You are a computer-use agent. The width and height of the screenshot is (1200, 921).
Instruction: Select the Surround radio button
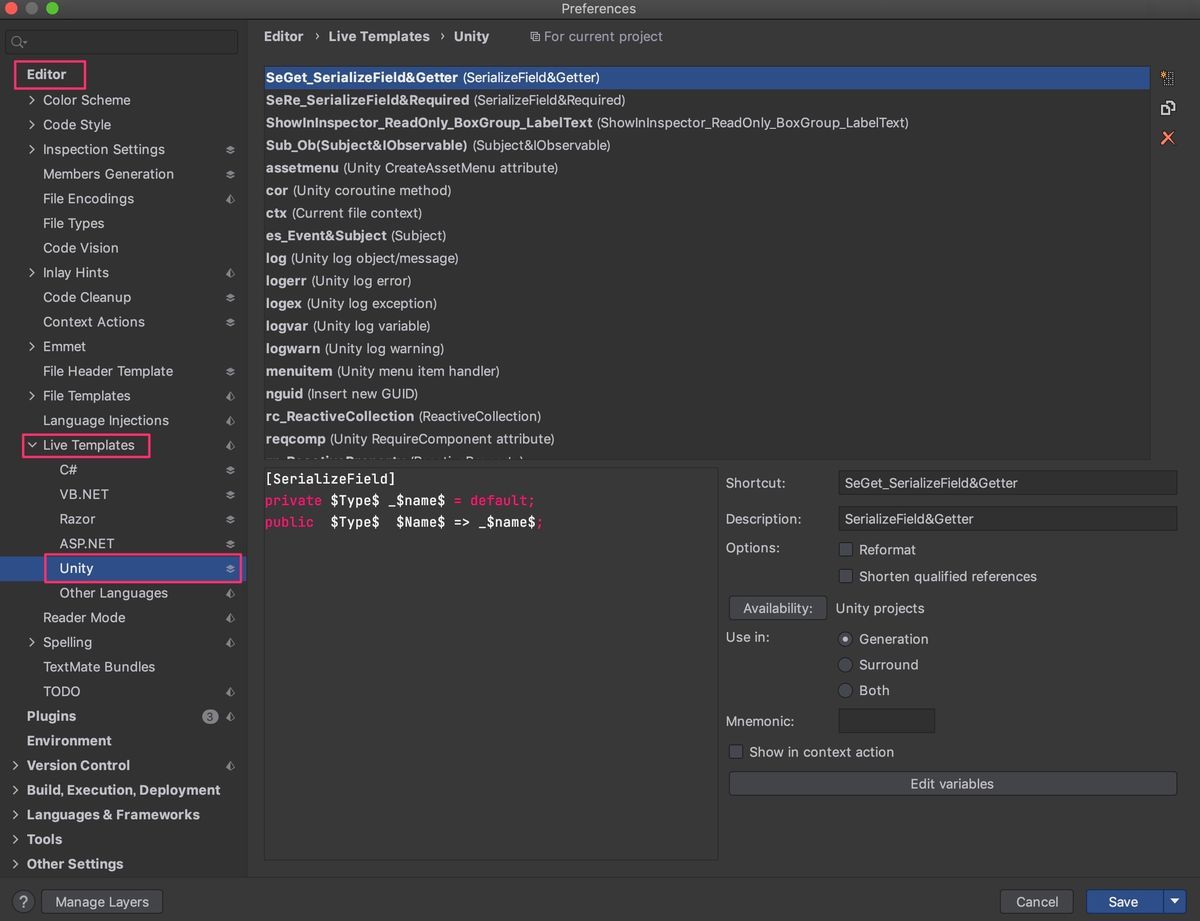tap(846, 665)
